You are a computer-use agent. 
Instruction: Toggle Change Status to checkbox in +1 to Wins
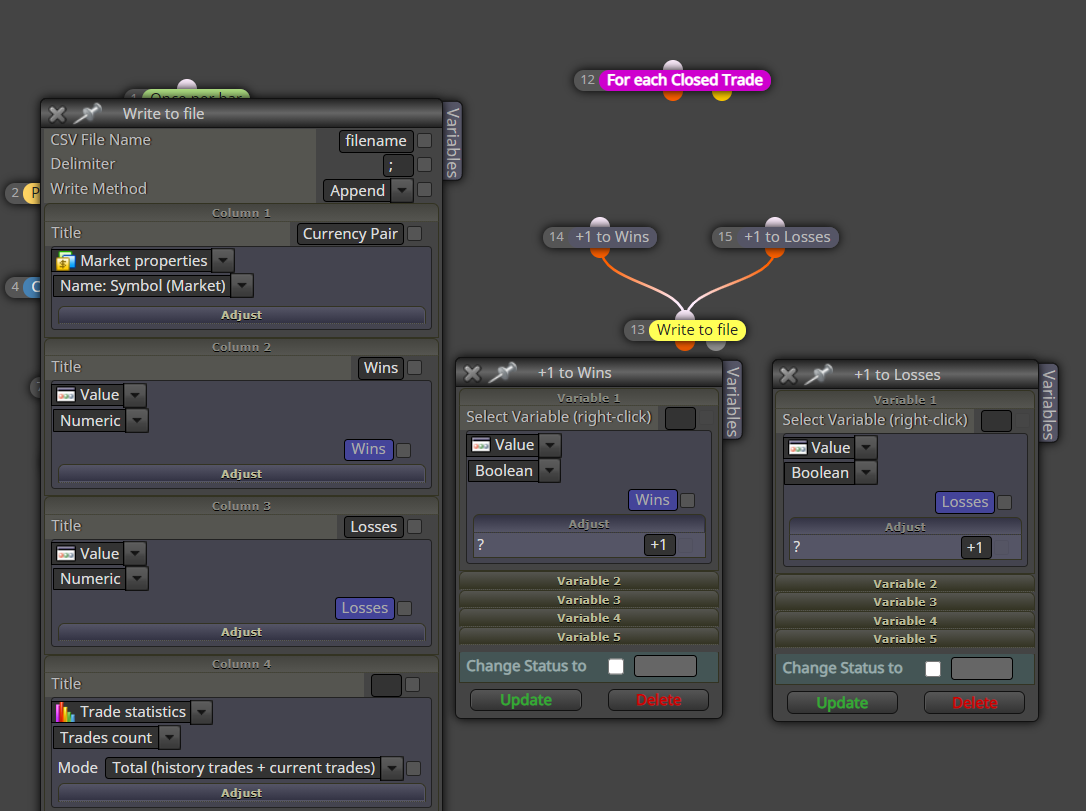pos(616,666)
